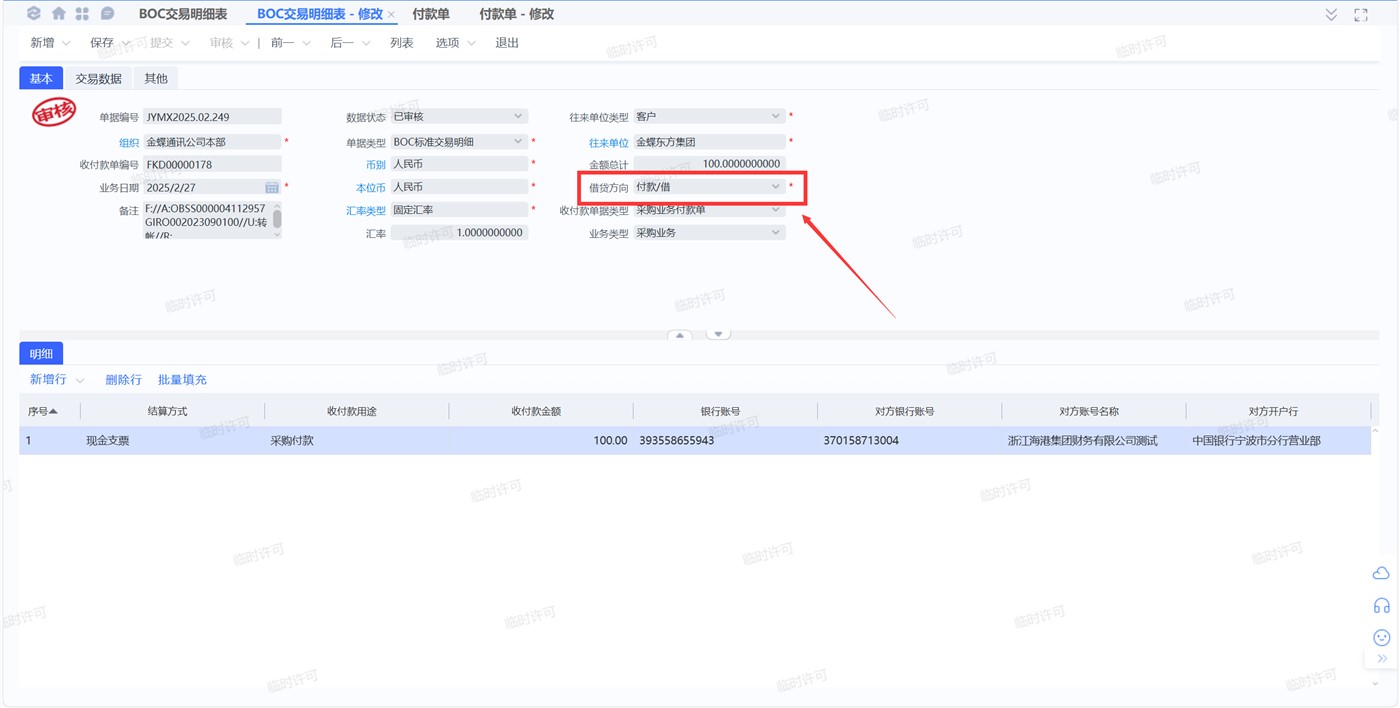Image resolution: width=1400 pixels, height=708 pixels.
Task: Click 删除行 to delete the row
Action: click(123, 380)
